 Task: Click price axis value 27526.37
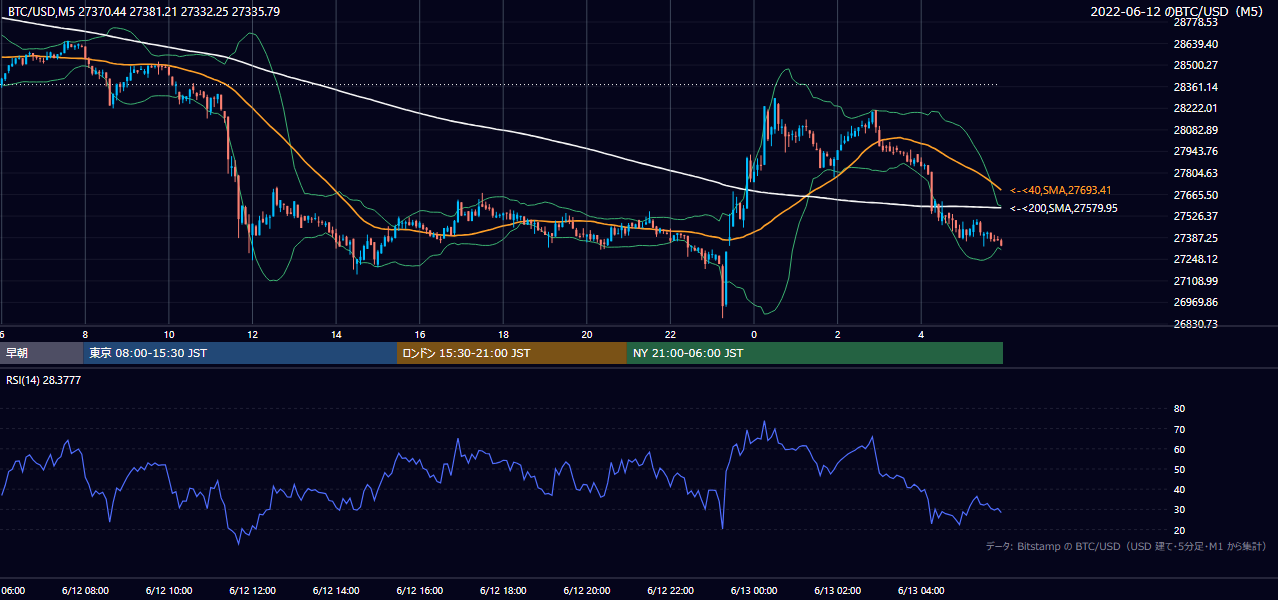coord(1195,216)
